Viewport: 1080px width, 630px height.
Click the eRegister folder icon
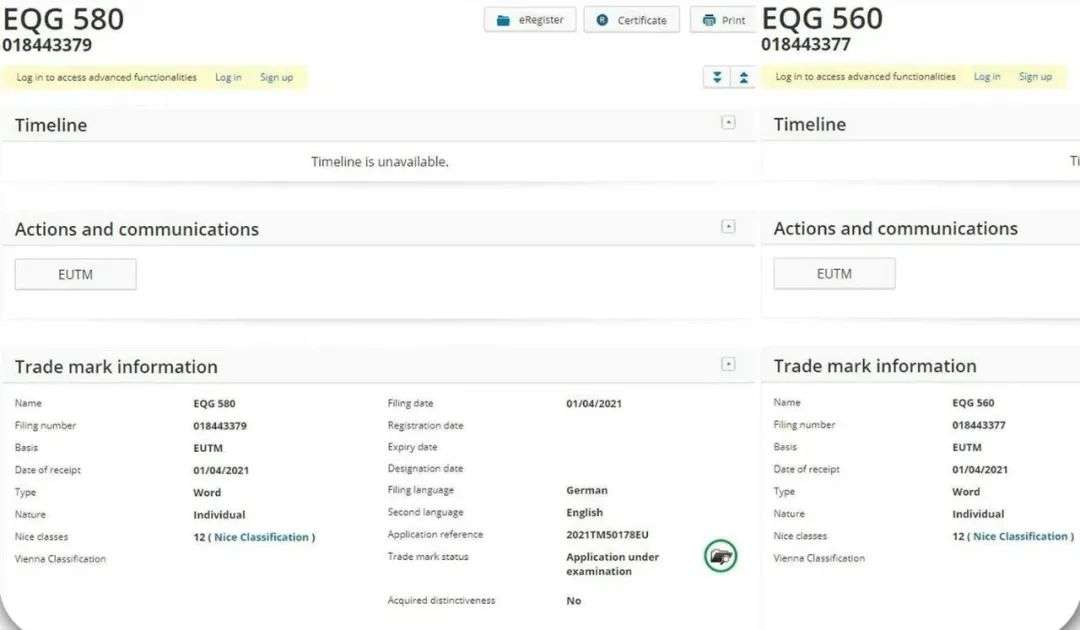pyautogui.click(x=504, y=20)
